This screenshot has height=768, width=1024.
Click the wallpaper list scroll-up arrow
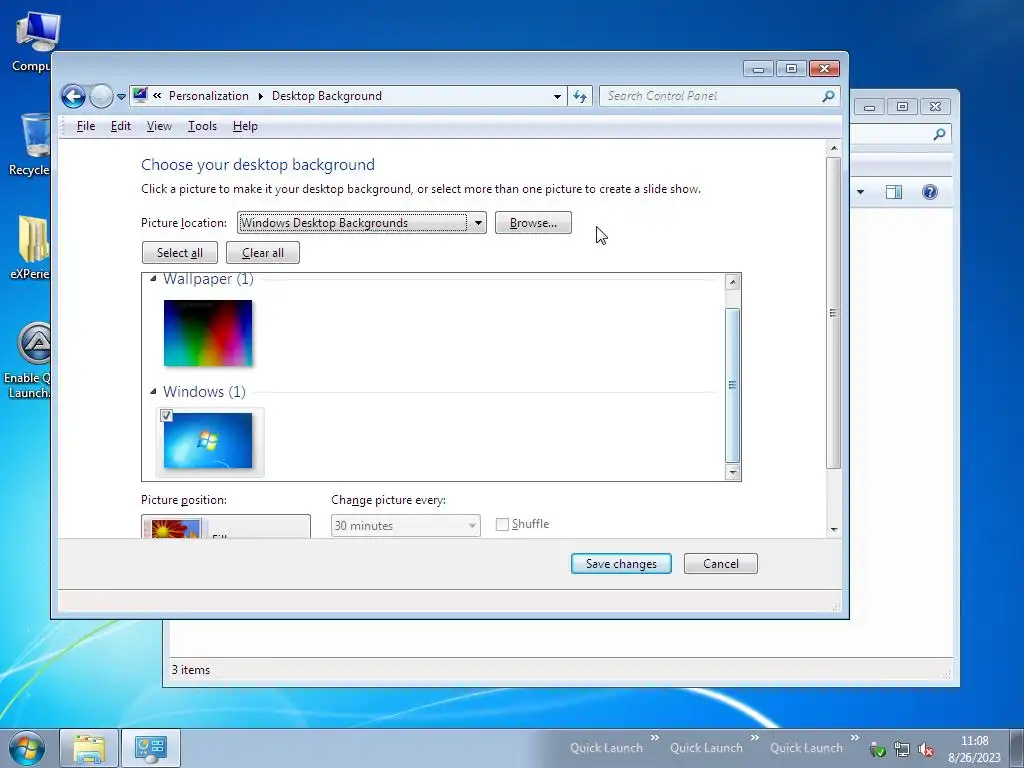click(x=733, y=282)
